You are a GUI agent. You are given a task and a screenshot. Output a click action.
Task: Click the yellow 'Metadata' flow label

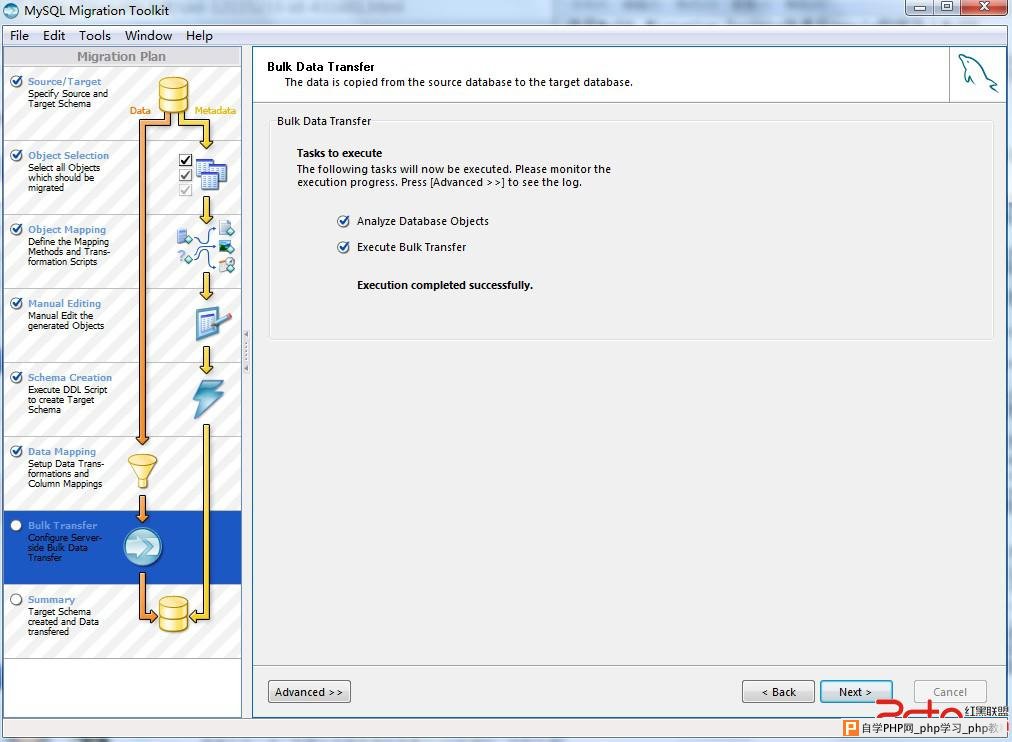(x=215, y=110)
